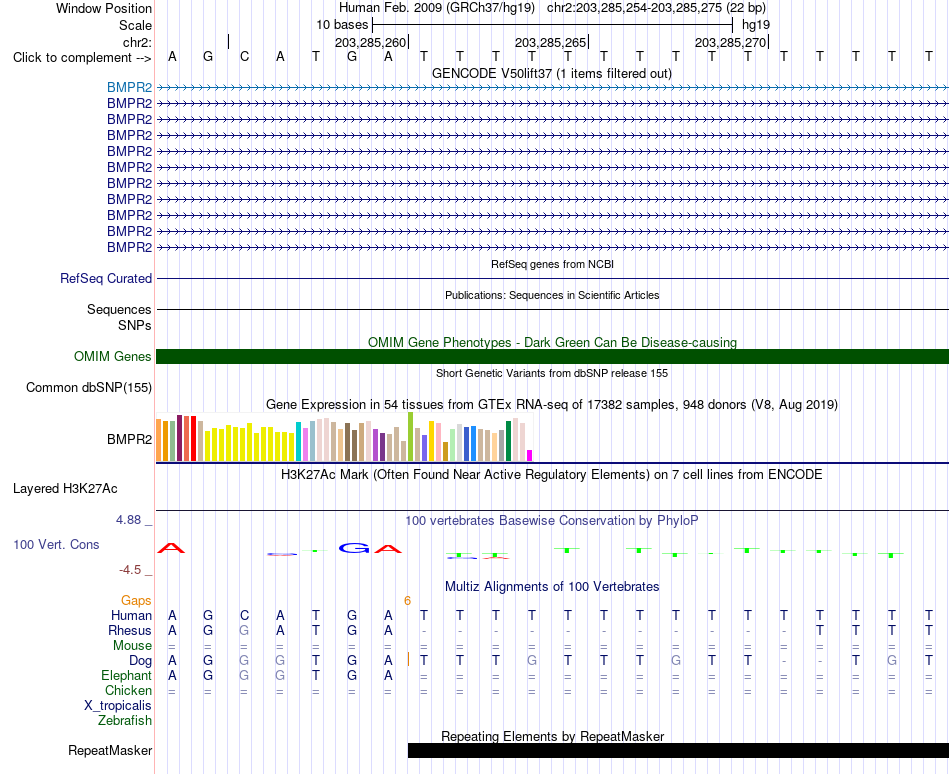Click the 203,285,265 ruler coordinate

550,42
